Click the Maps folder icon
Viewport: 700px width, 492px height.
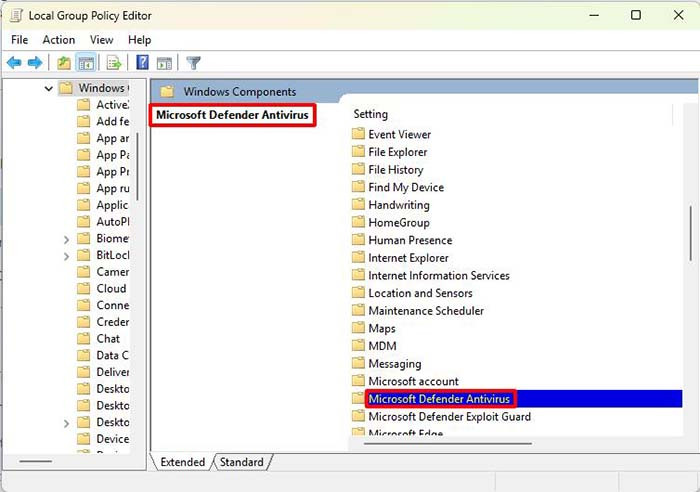click(x=358, y=328)
